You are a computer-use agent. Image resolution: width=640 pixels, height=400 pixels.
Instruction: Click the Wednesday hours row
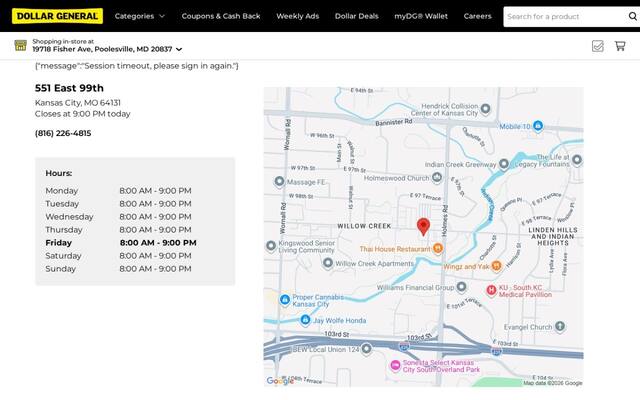click(118, 217)
